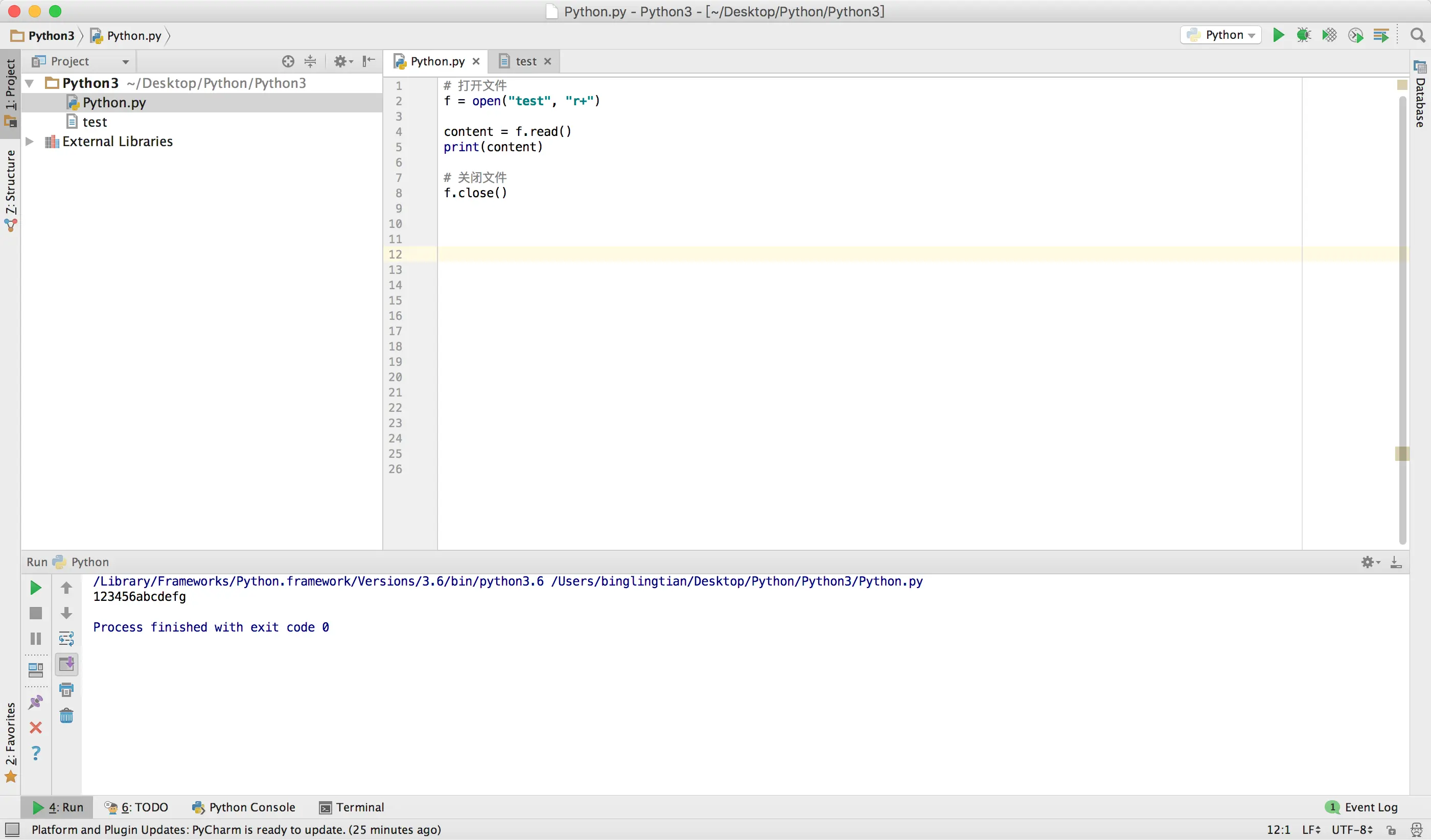Click the scroll from source target icon

point(288,61)
